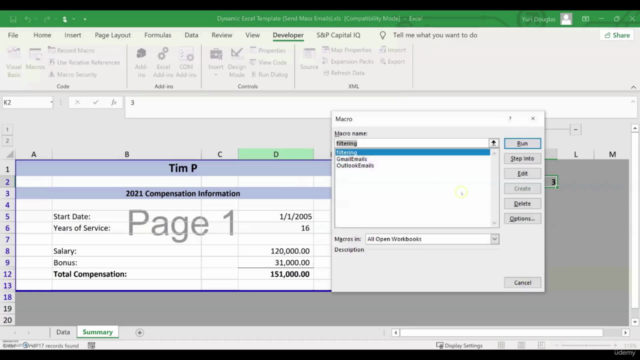Open control Properties in ribbon
The image size is (640, 360).
click(268, 50)
